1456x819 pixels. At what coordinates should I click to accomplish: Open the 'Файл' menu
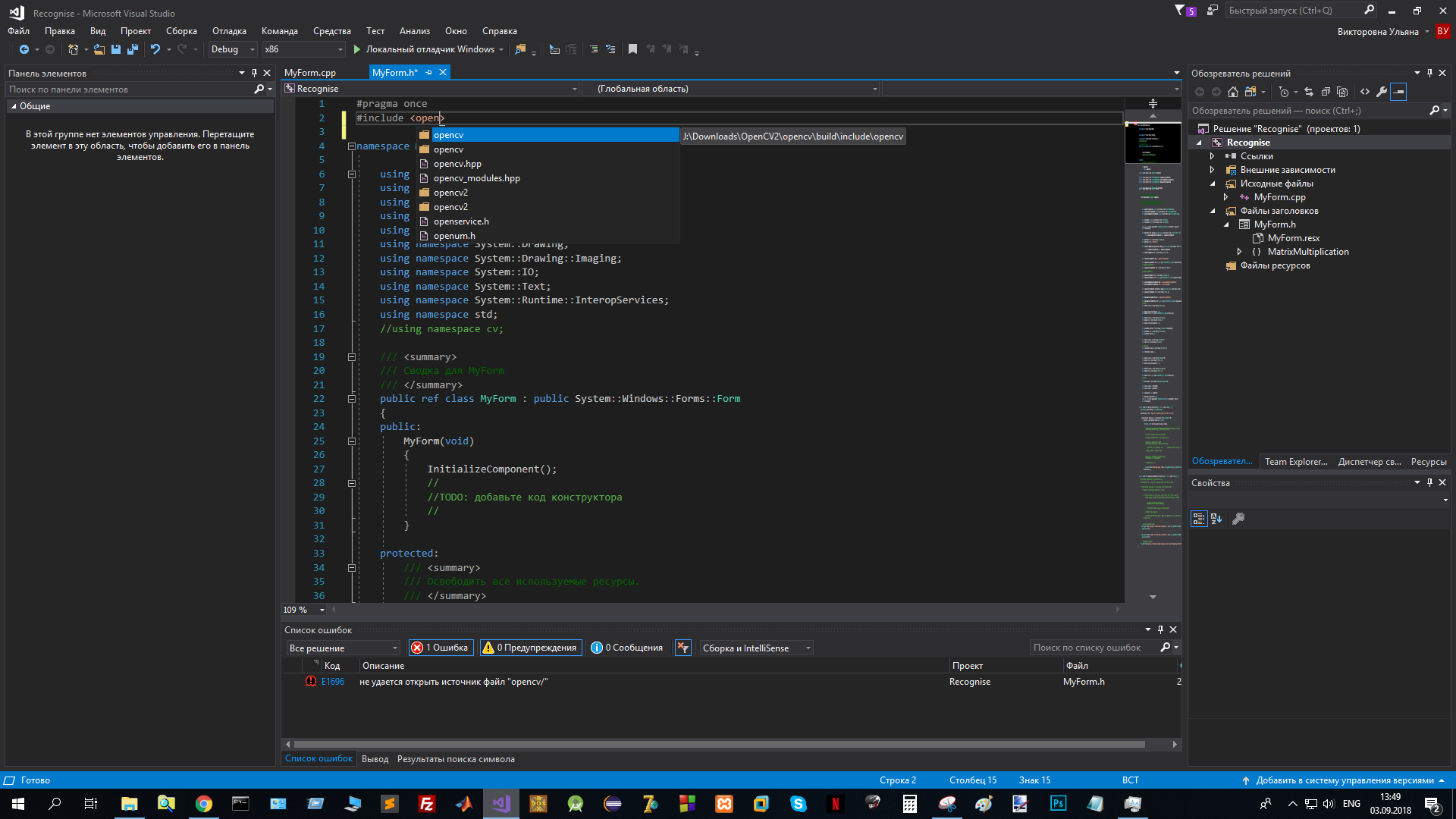point(19,31)
